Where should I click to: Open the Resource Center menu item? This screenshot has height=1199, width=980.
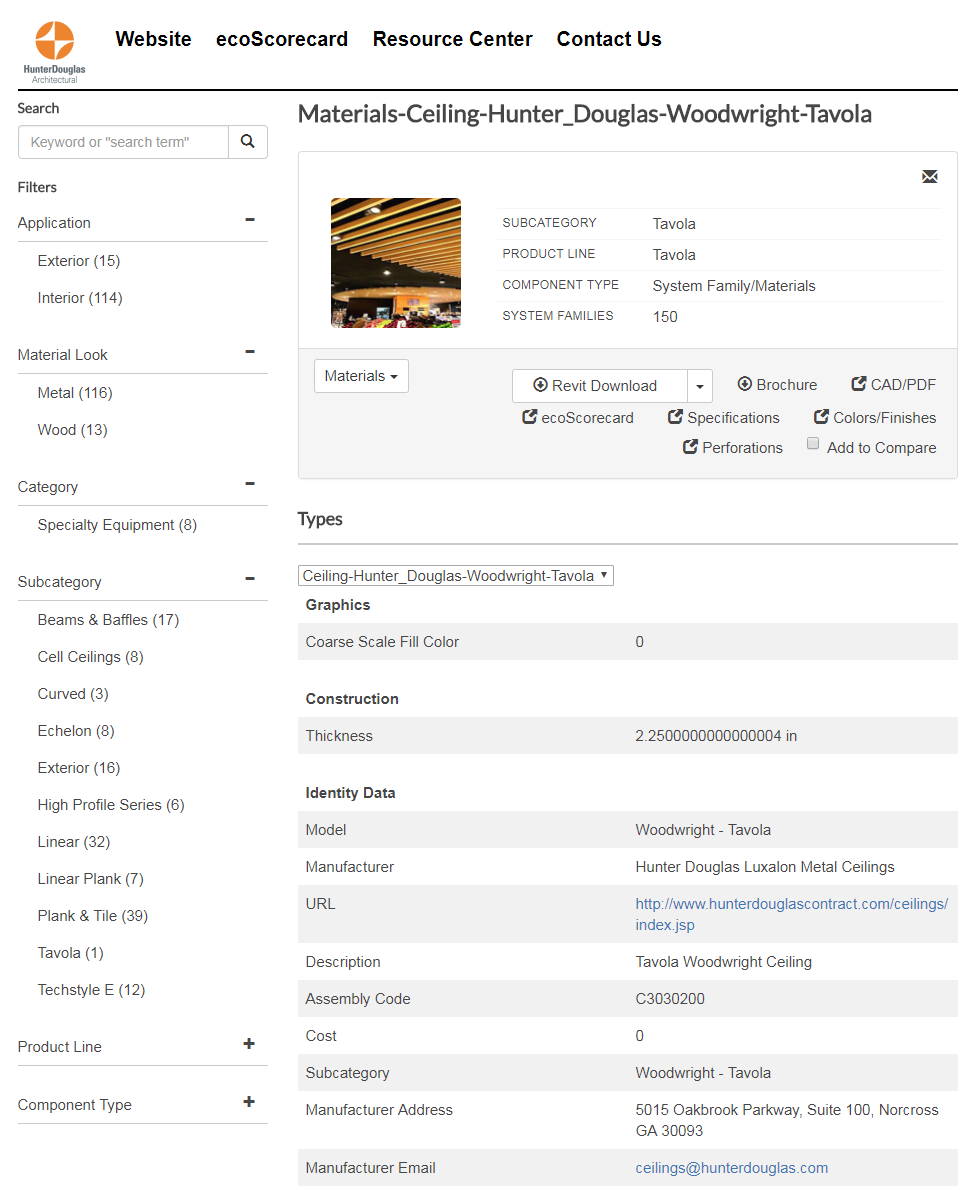[453, 39]
